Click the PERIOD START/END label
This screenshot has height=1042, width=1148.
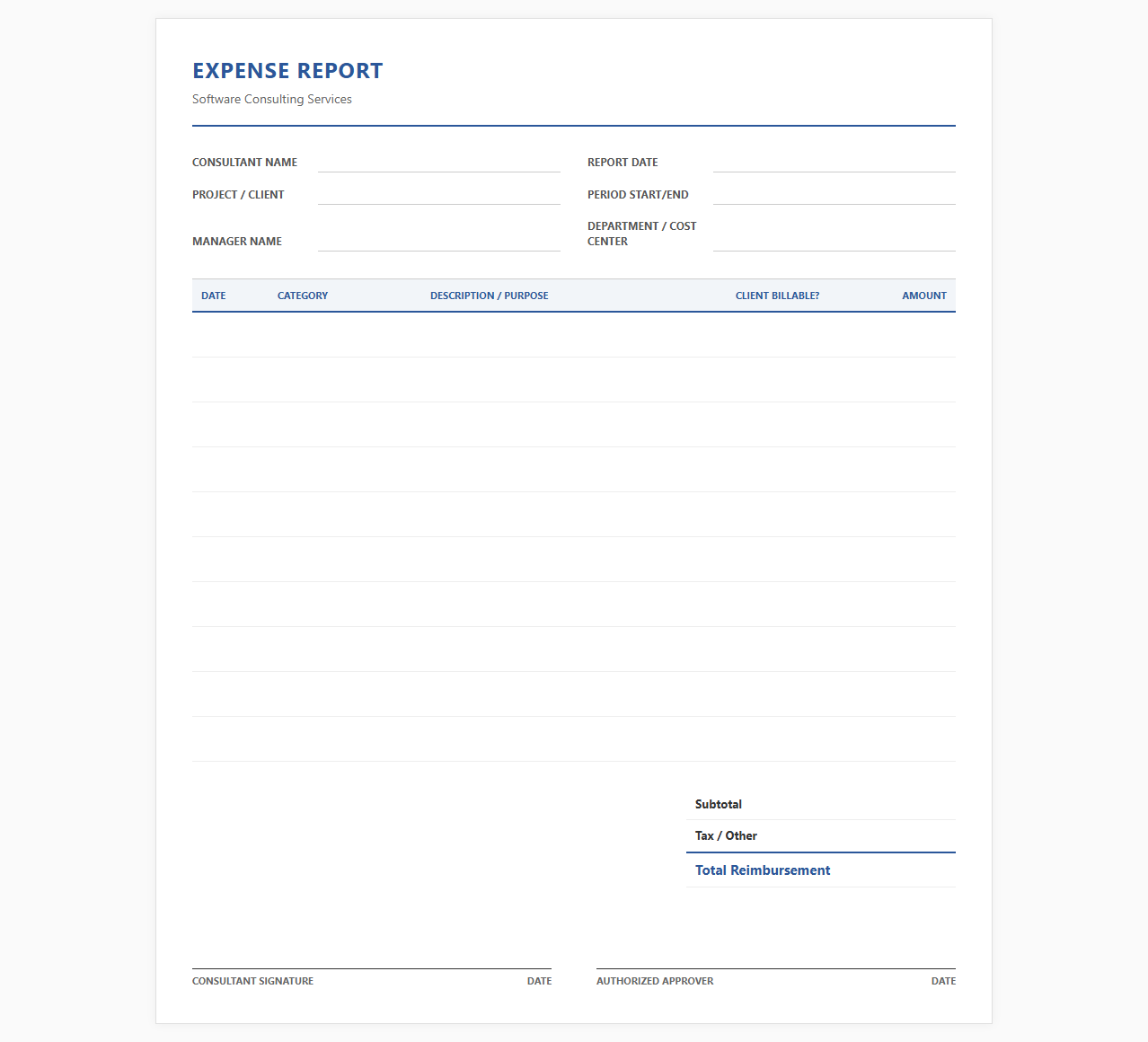pyautogui.click(x=638, y=195)
